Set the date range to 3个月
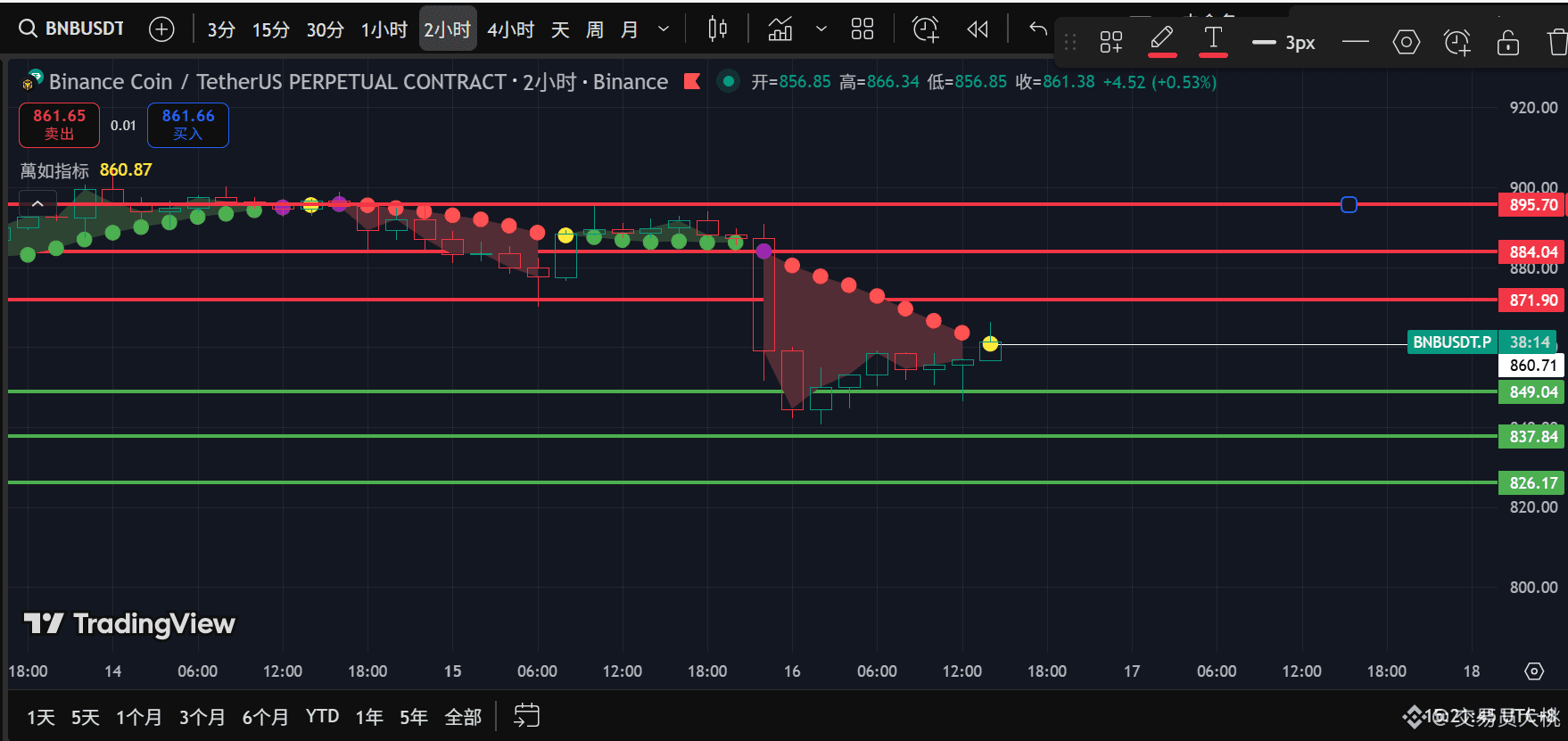 [x=202, y=717]
